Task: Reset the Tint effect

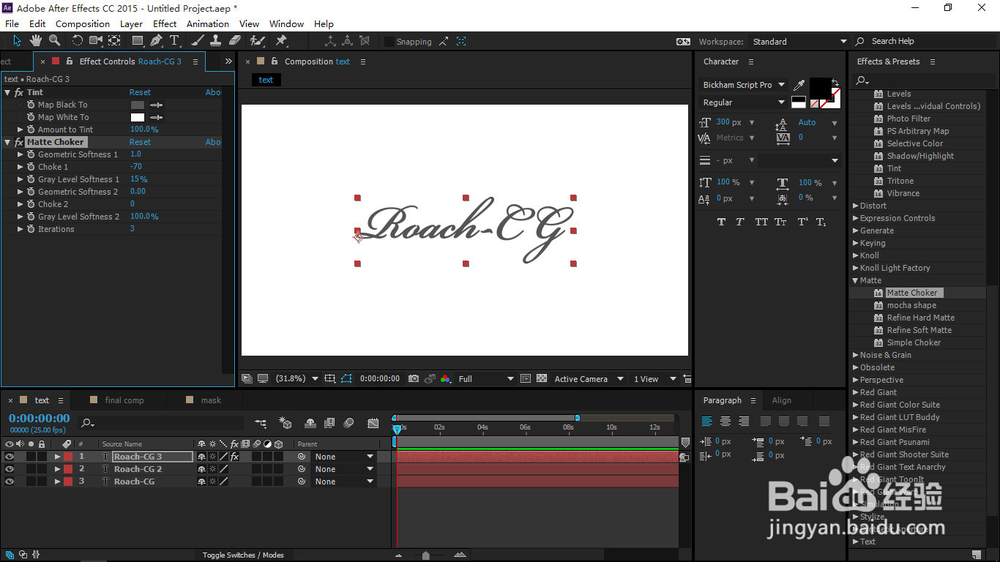Action: [x=140, y=92]
